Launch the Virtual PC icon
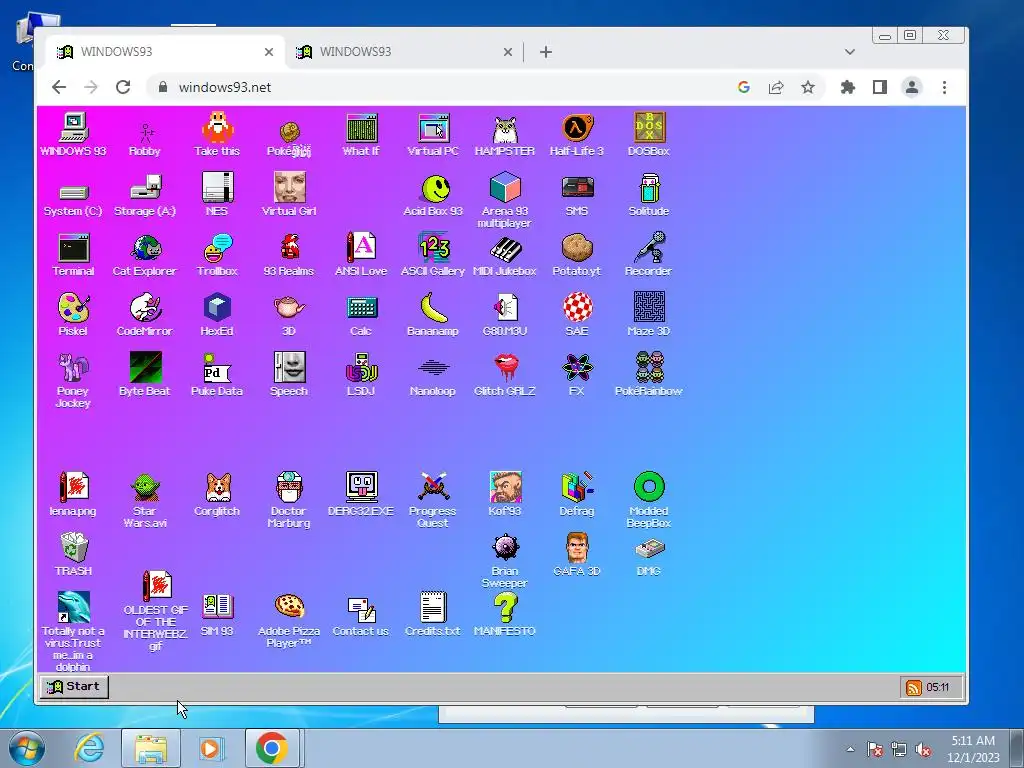The width and height of the screenshot is (1024, 768). (433, 128)
